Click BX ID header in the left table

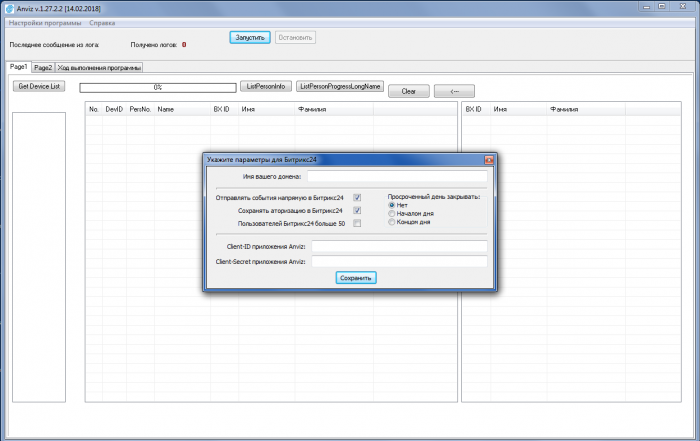pyautogui.click(x=225, y=109)
